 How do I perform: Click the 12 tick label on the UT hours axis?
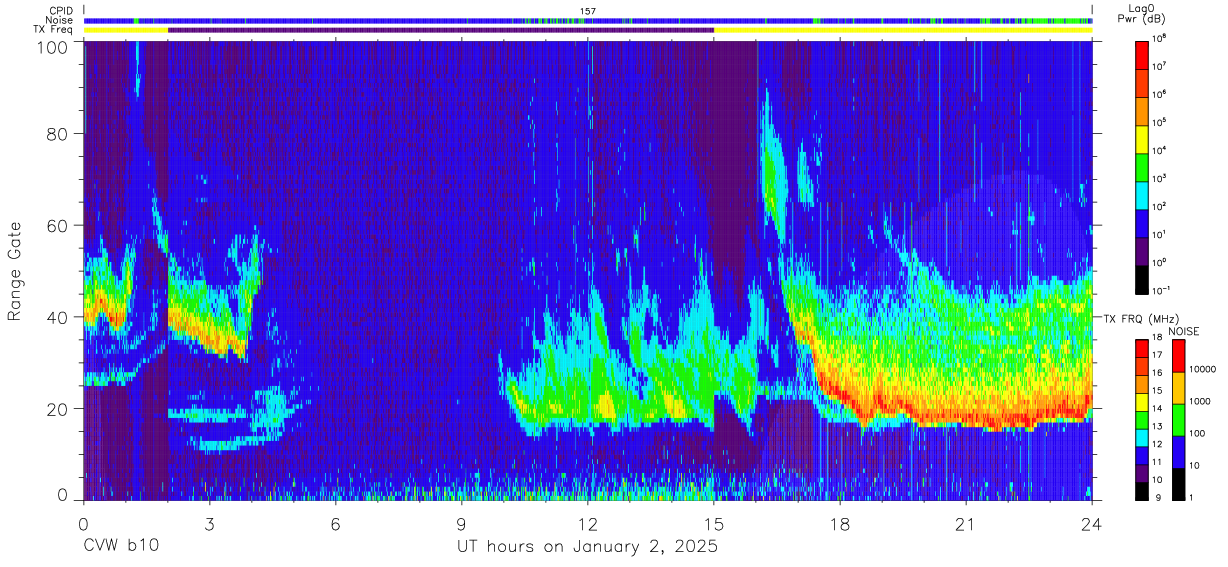click(x=588, y=524)
